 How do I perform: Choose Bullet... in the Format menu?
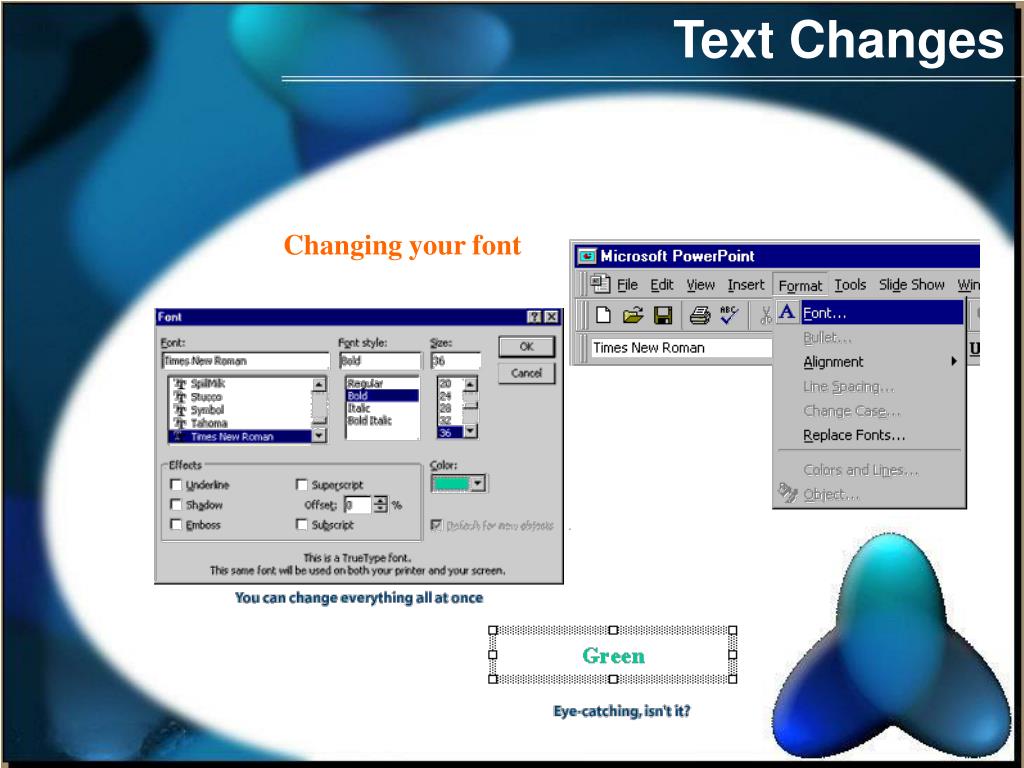(x=869, y=338)
